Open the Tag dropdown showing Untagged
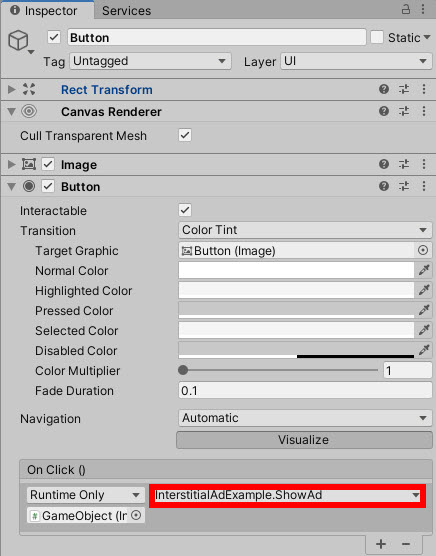 click(x=150, y=61)
